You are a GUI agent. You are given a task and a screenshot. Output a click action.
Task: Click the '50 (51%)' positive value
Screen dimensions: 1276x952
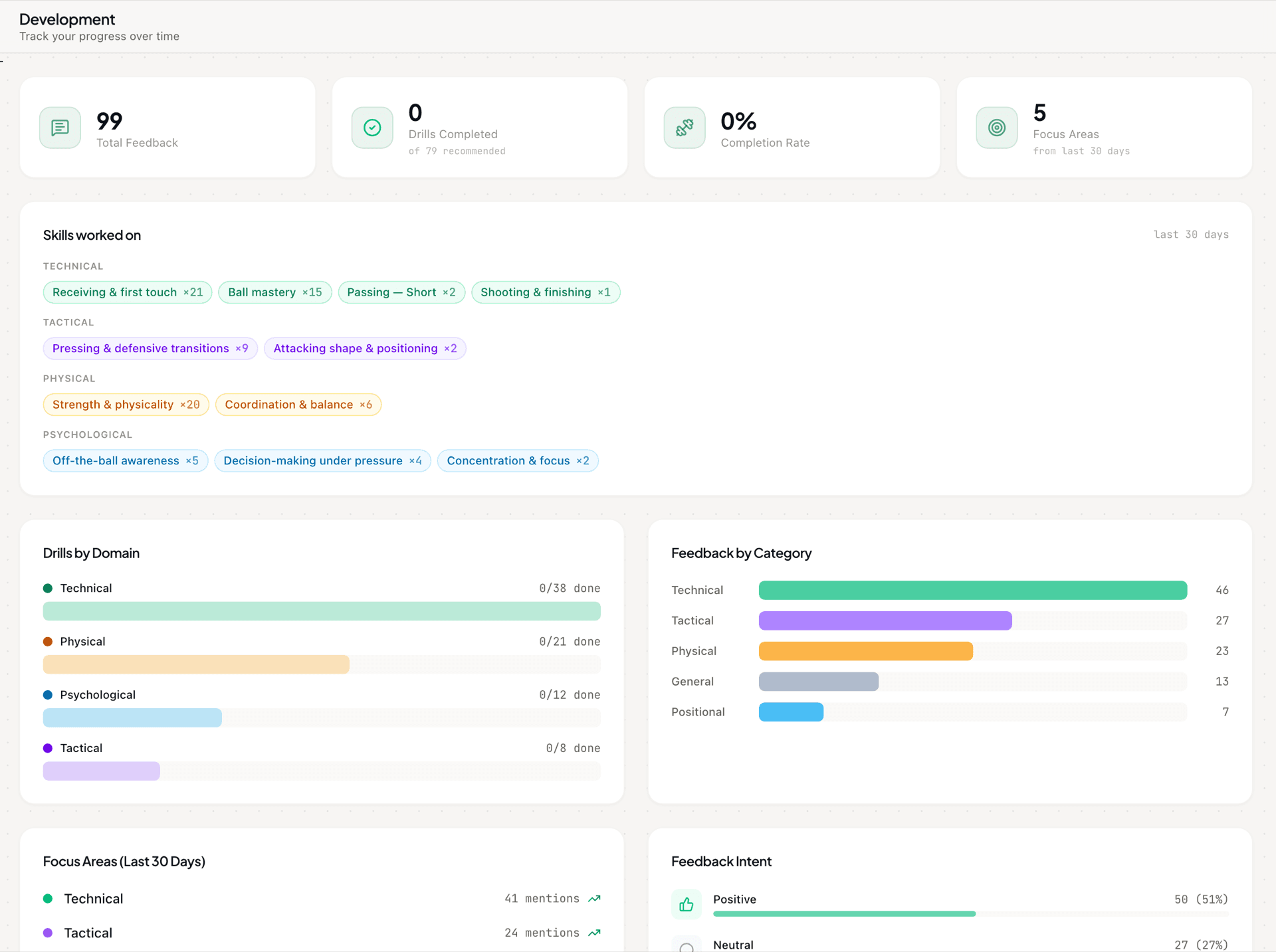1201,900
